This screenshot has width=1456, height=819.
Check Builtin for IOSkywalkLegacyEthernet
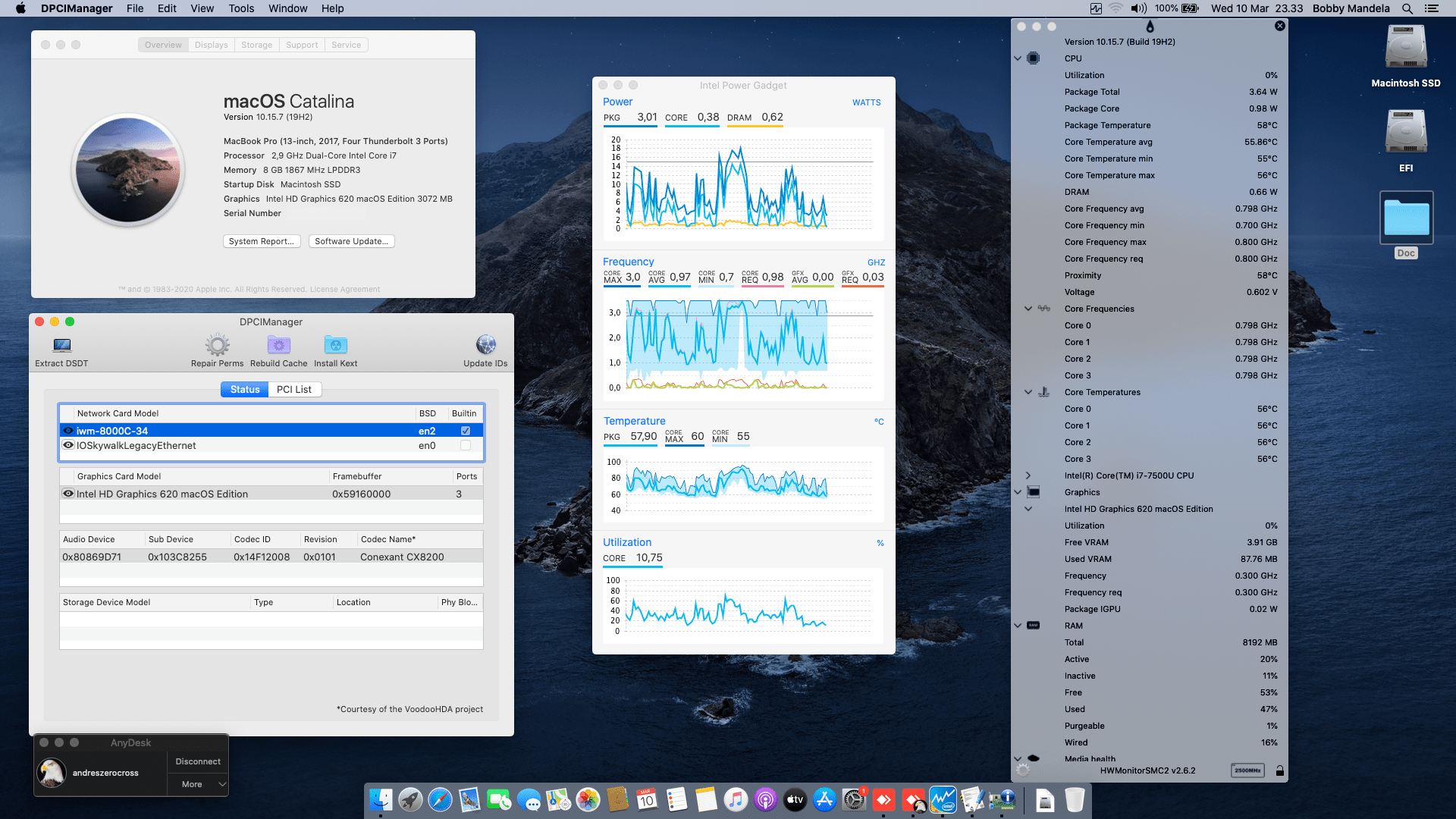tap(466, 445)
